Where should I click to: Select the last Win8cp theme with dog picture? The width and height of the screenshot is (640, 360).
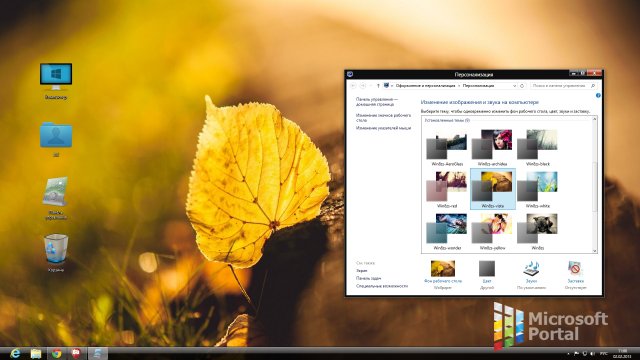coord(538,231)
